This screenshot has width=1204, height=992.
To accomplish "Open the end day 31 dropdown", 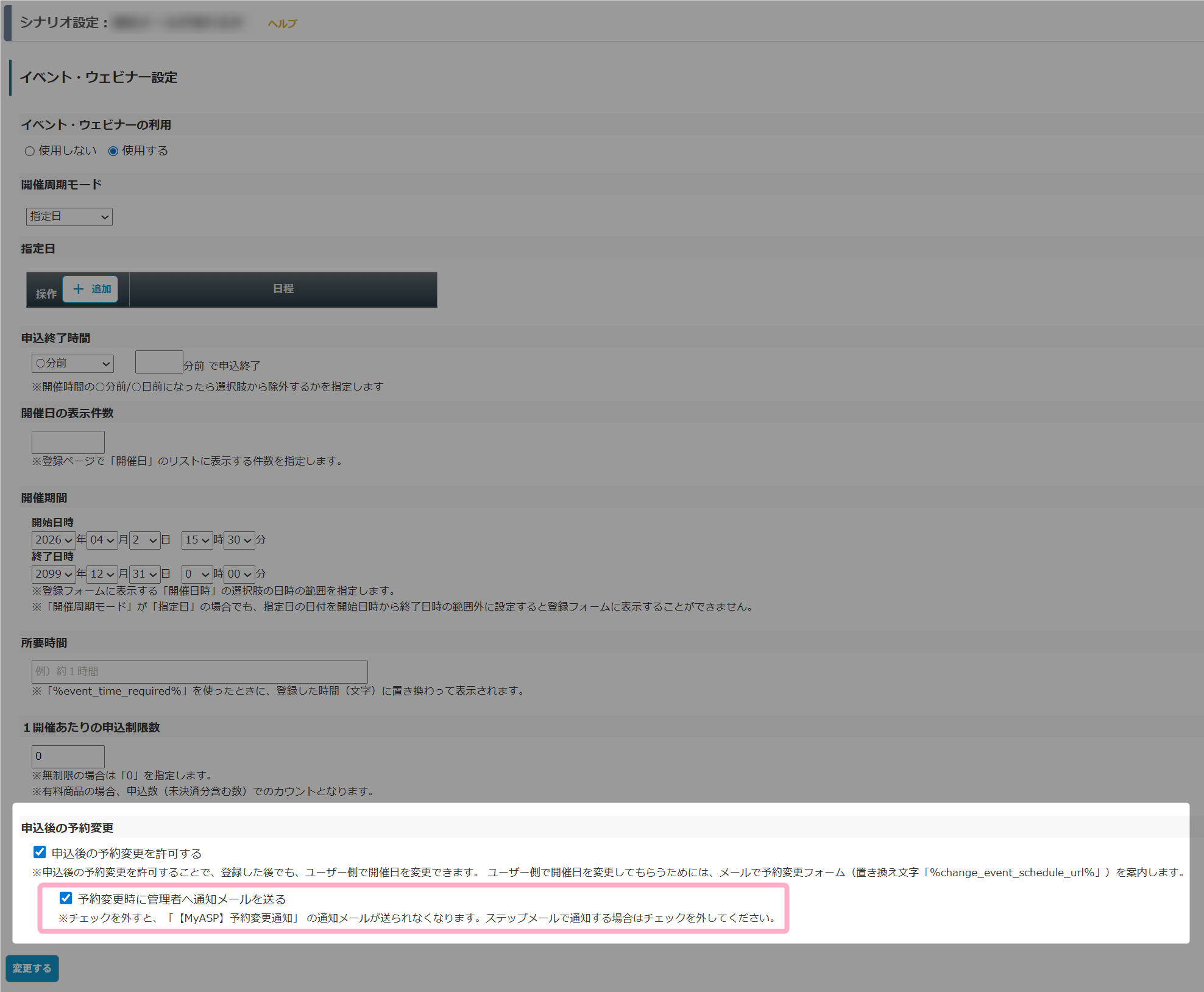I will 144,574.
